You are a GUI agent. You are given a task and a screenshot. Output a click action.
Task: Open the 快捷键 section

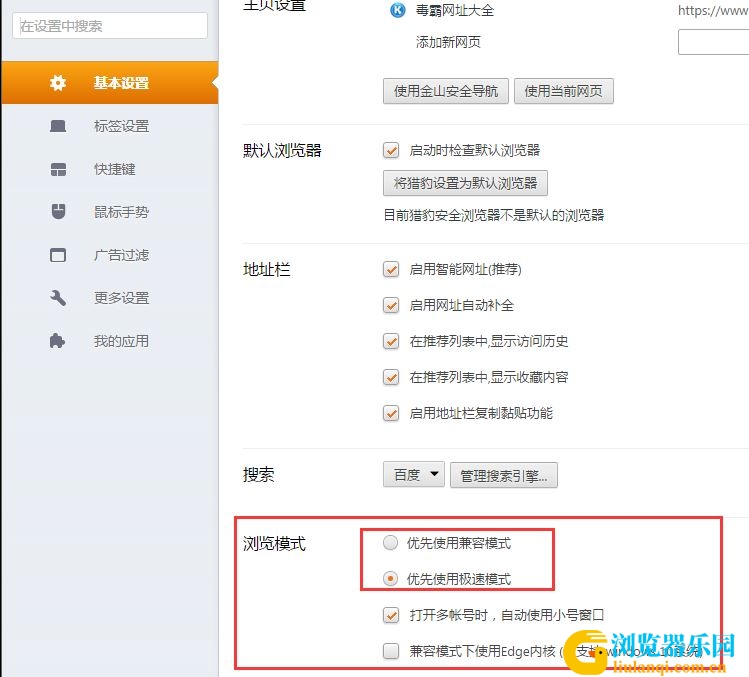(110, 169)
